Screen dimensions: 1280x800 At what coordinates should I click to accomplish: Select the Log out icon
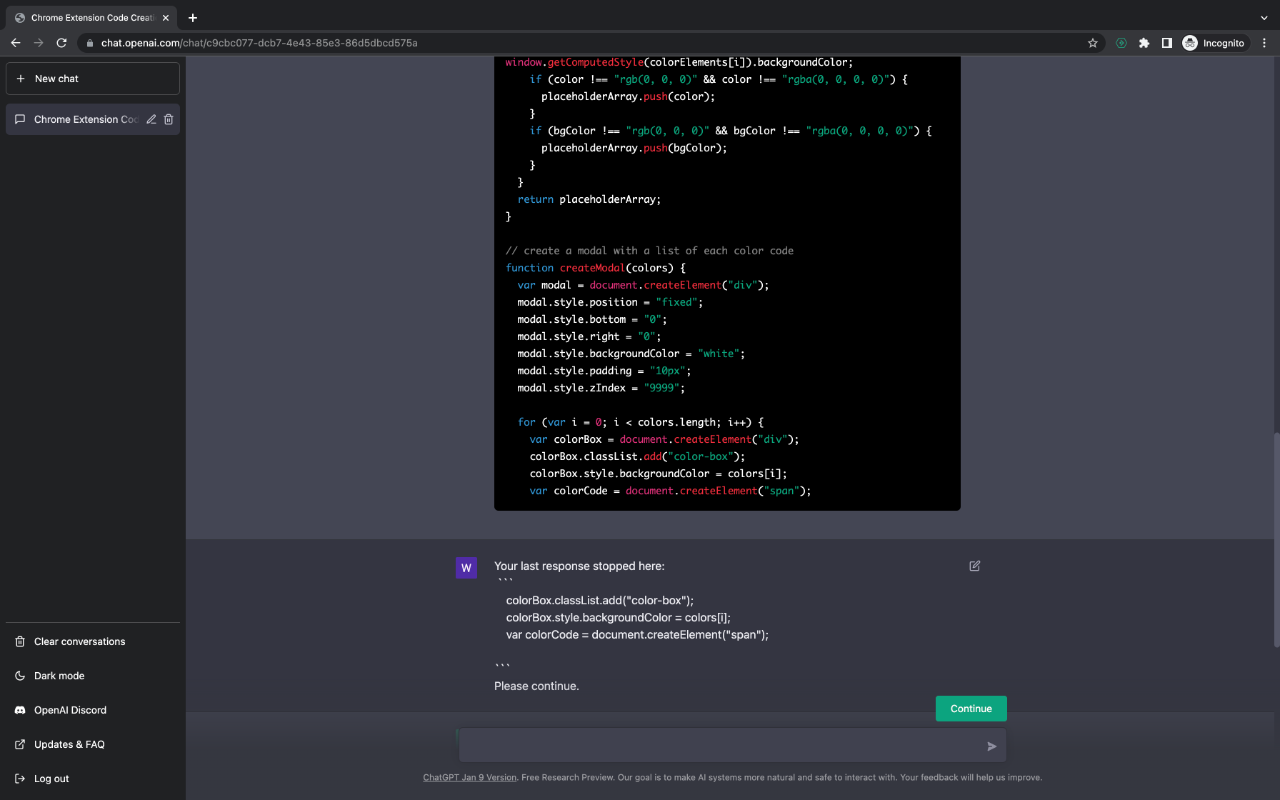[x=22, y=778]
